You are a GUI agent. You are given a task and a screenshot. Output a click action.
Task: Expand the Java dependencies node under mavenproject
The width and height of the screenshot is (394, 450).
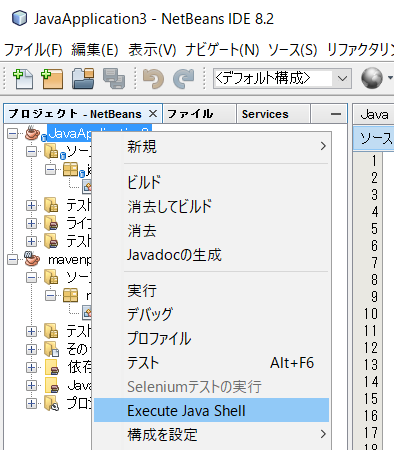(32, 385)
